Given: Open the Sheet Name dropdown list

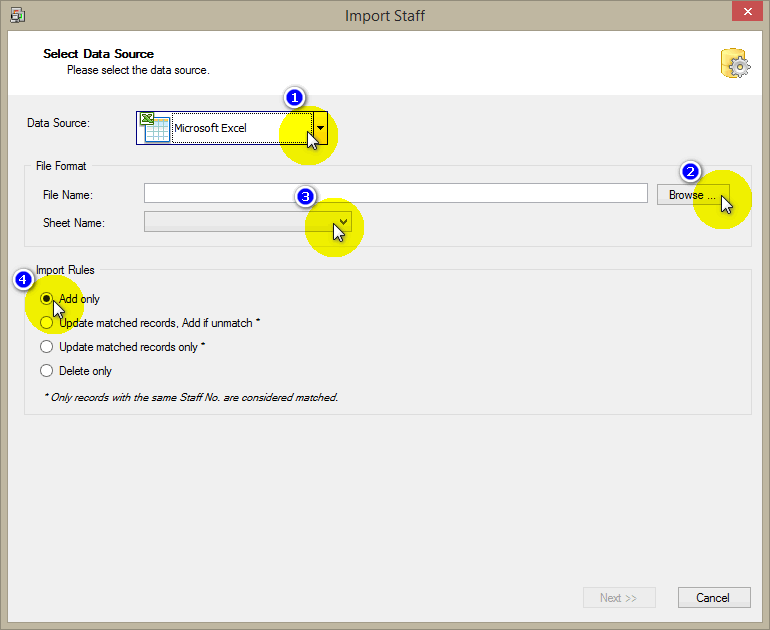Looking at the screenshot, I should pyautogui.click(x=343, y=221).
